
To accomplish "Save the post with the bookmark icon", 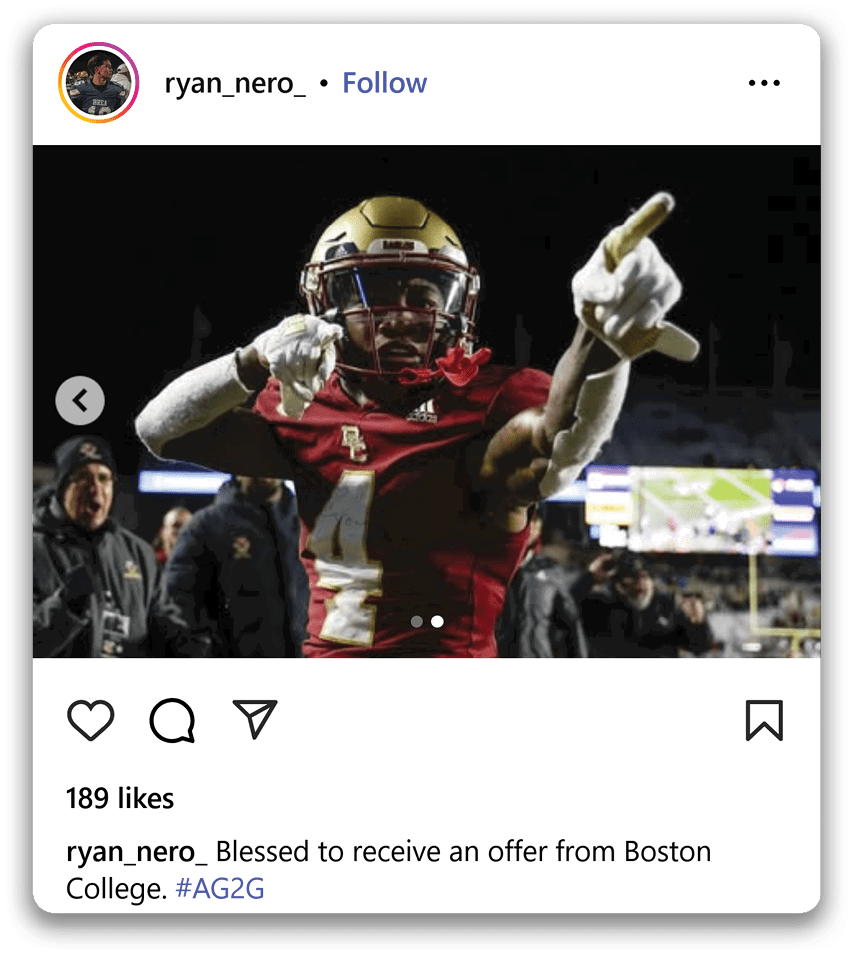I will pyautogui.click(x=764, y=720).
